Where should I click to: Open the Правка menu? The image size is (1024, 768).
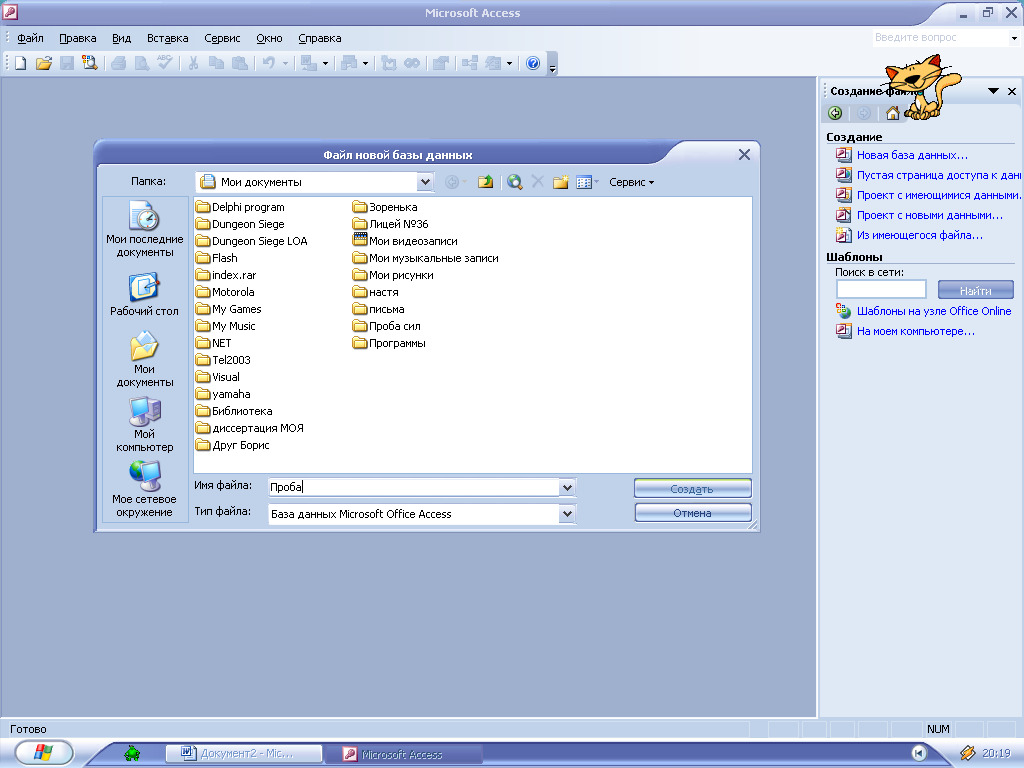(x=78, y=38)
